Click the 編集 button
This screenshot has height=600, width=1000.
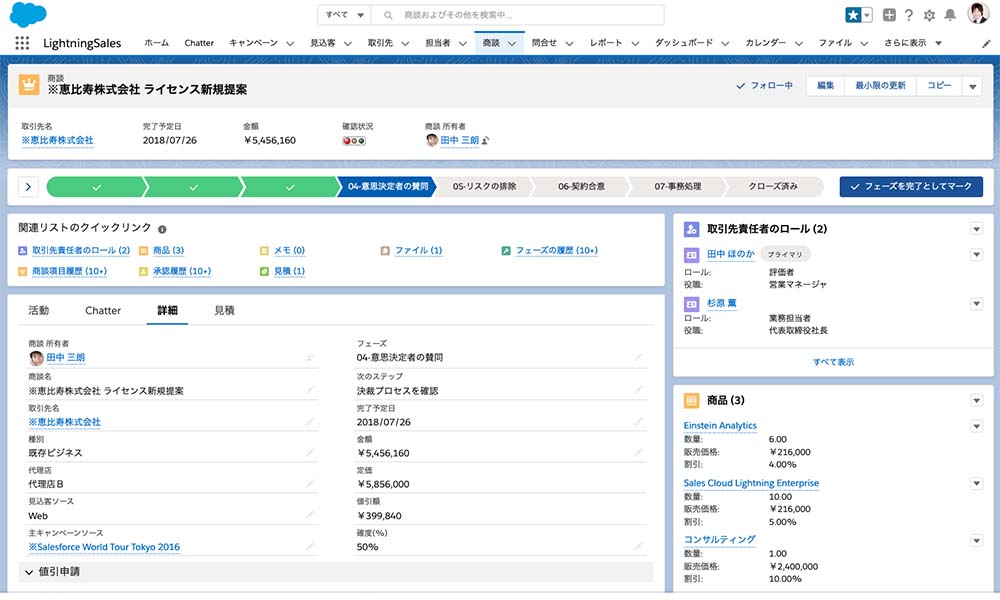pos(825,85)
